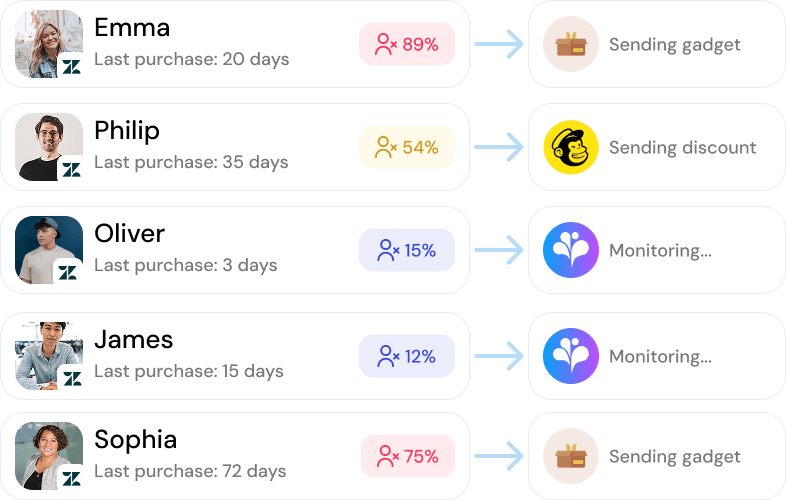Select Emma's 89% churn risk badge
786x500 pixels.
(407, 44)
